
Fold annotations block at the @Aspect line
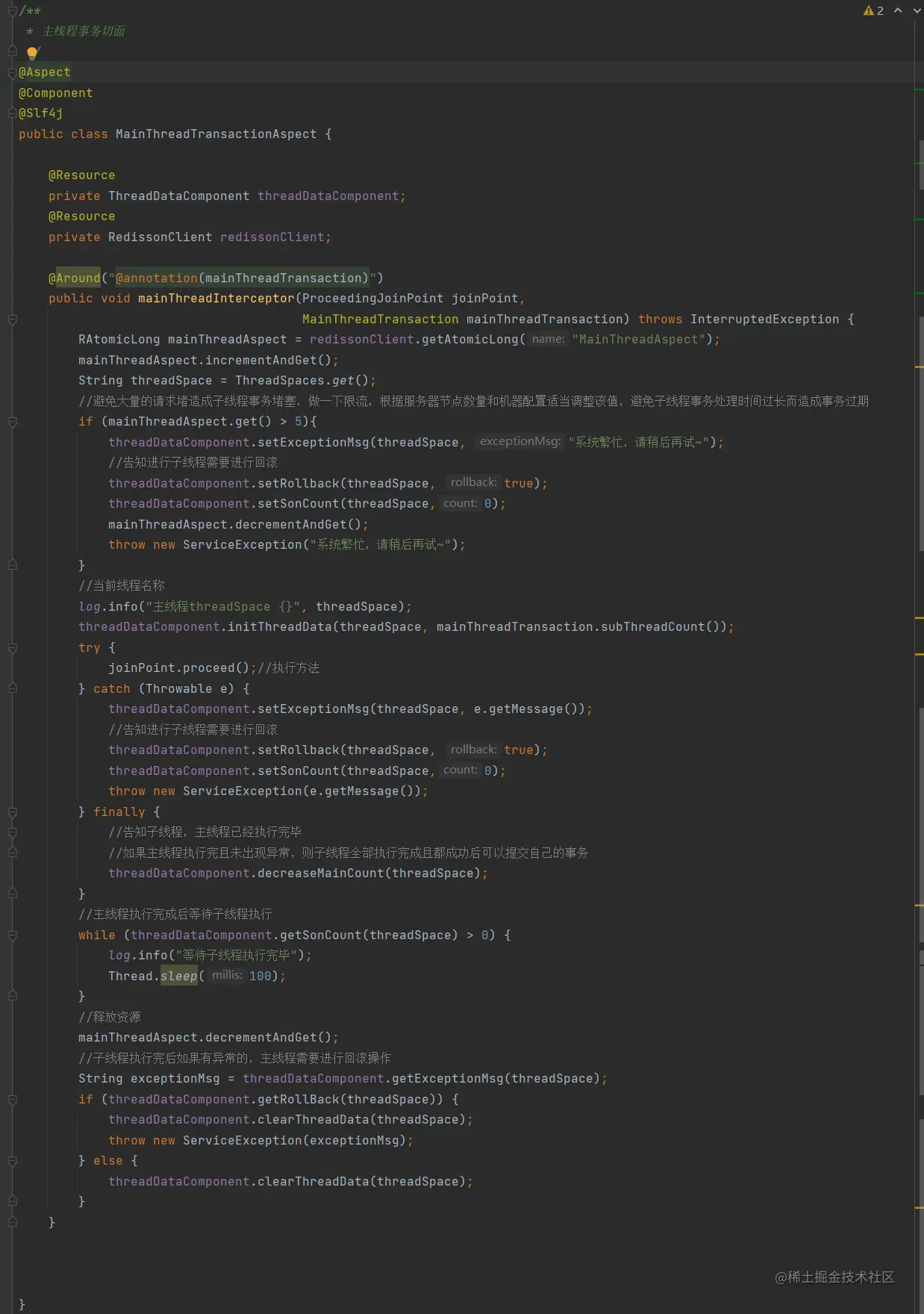pos(12,72)
